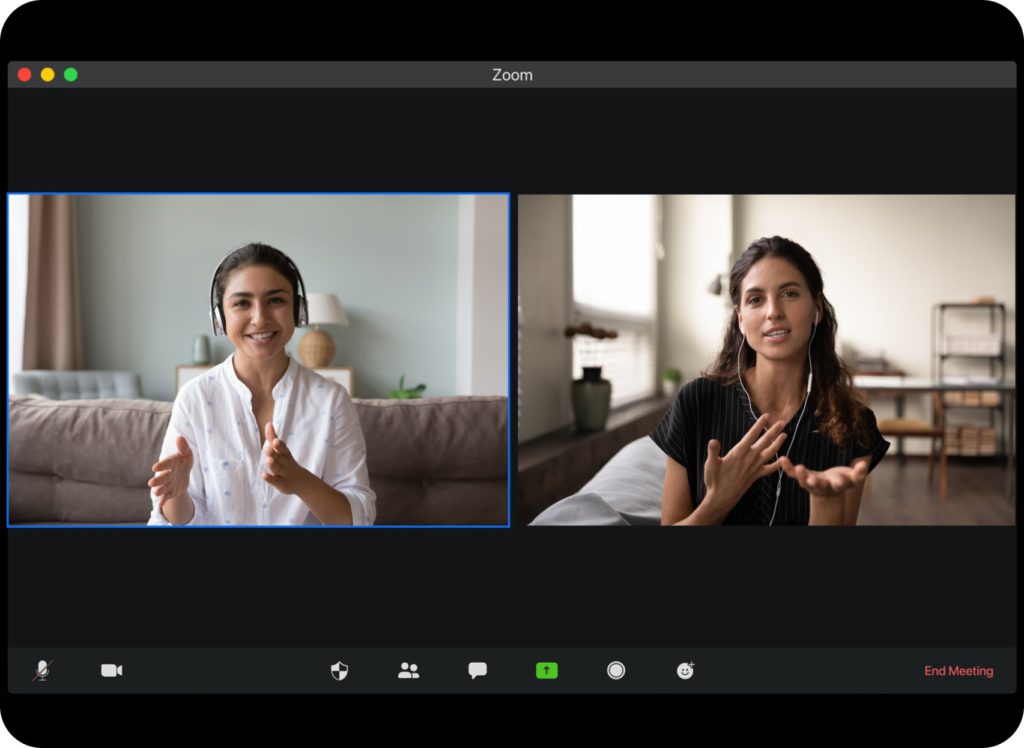
Task: Select the video of woman in black shirt
Action: [766, 360]
